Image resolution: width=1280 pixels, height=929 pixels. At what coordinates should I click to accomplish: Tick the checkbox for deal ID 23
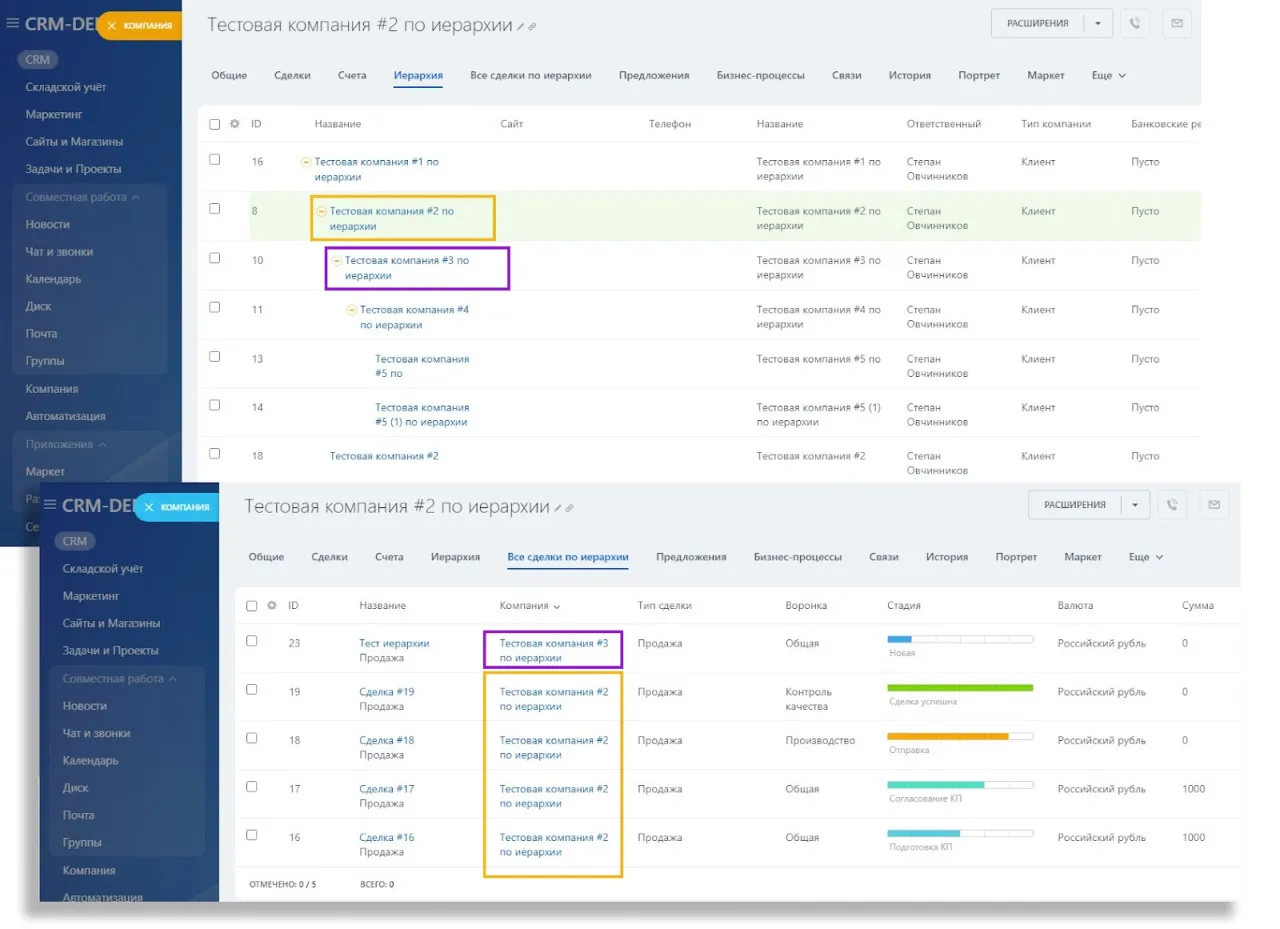click(x=252, y=641)
